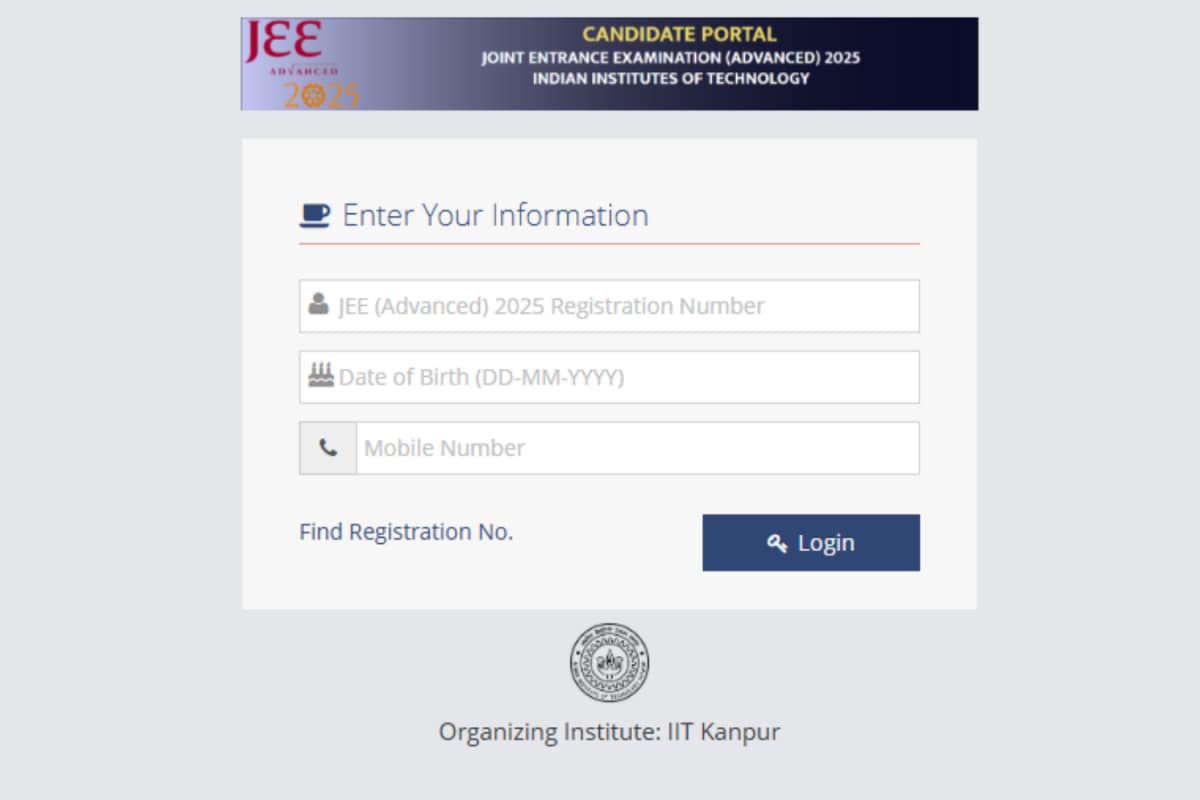Click the Enter Your Information heading text
Screen dimensions: 1200x800
click(x=495, y=215)
